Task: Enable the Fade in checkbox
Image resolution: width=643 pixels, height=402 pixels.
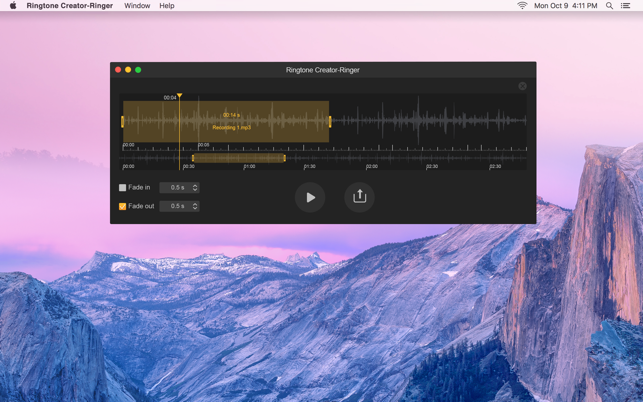Action: point(123,188)
